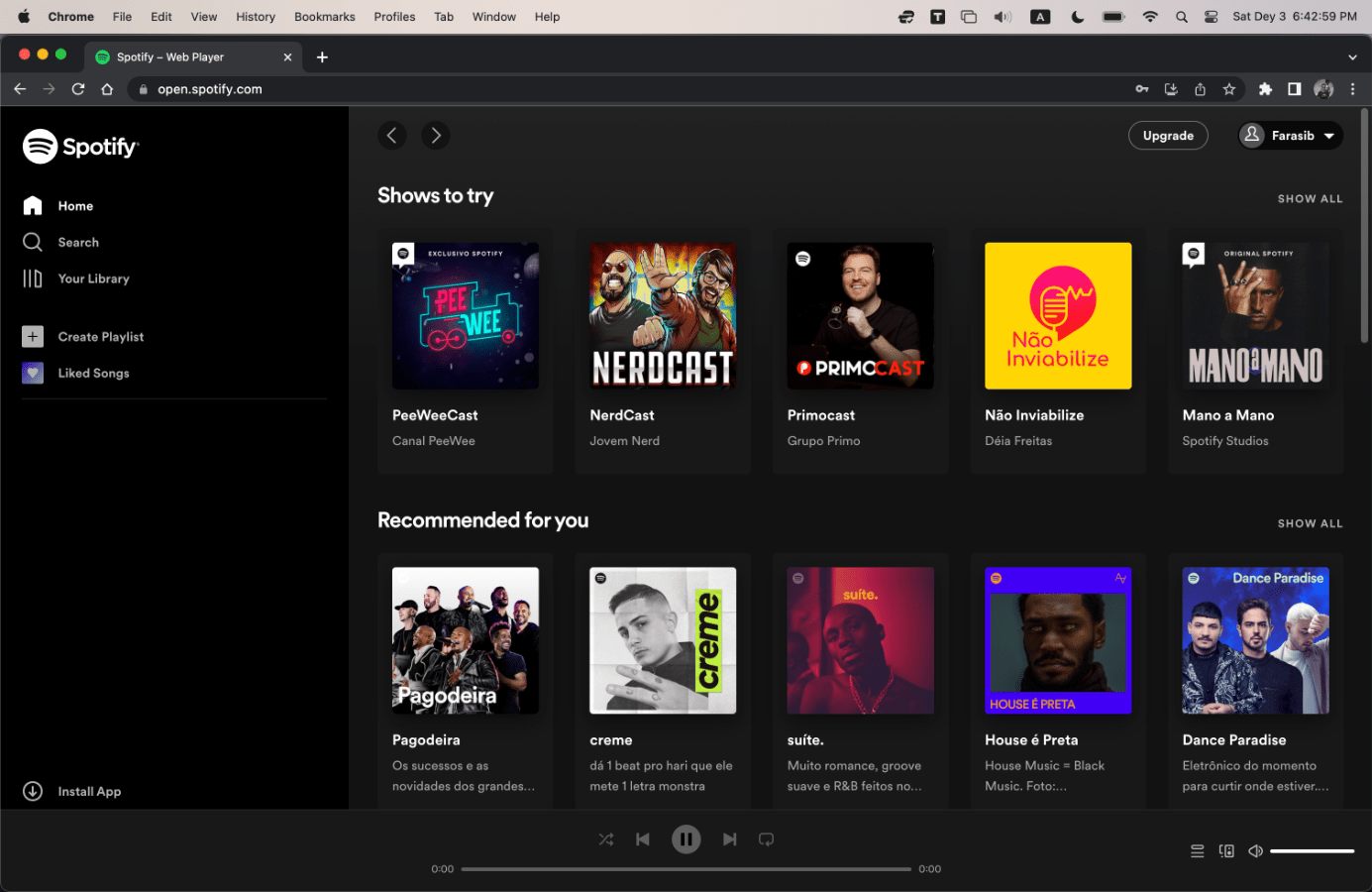Click the page vertical scrollbar

pos(1365,228)
